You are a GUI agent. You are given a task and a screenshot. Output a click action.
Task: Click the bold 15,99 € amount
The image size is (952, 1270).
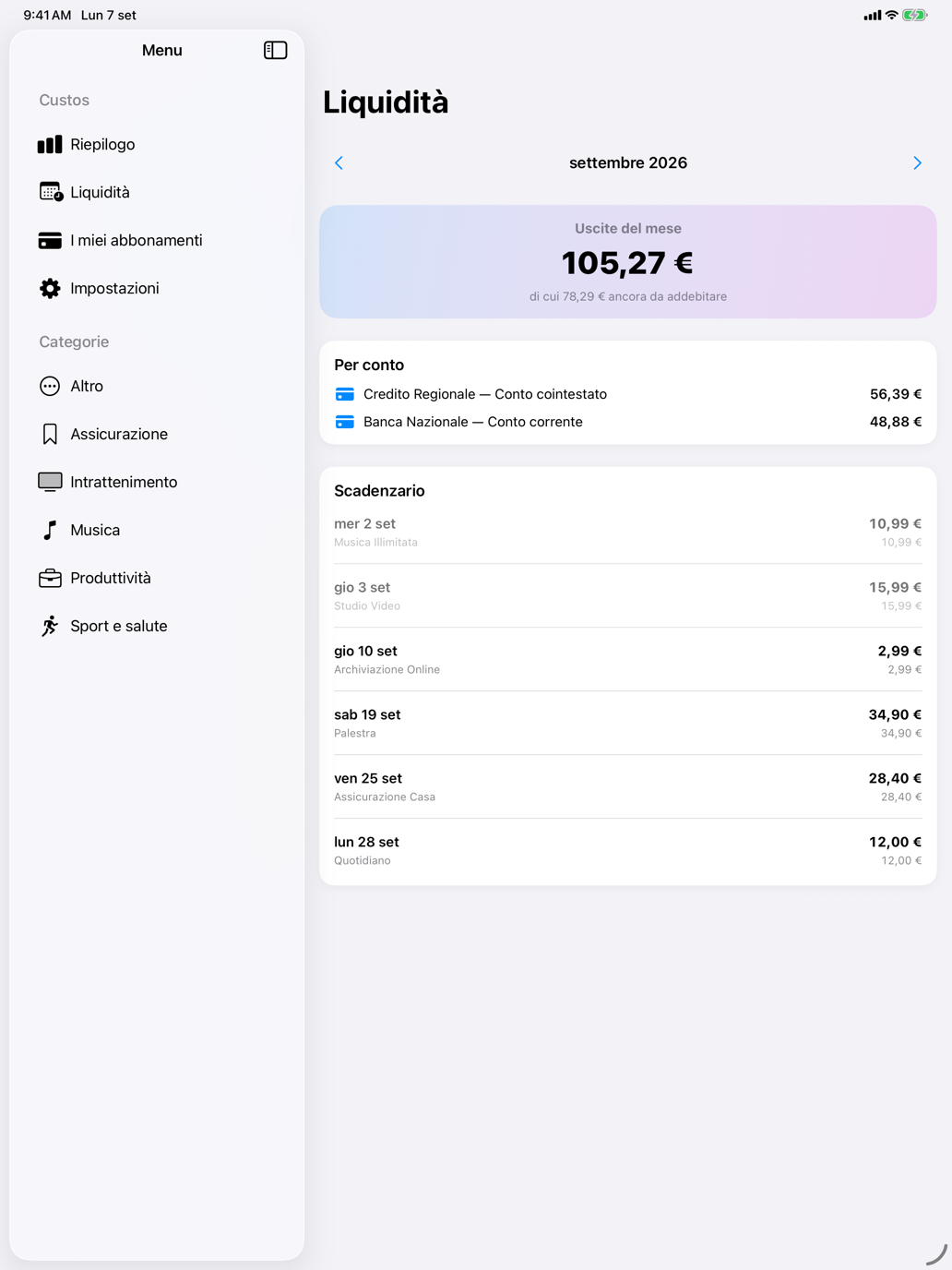(x=895, y=587)
